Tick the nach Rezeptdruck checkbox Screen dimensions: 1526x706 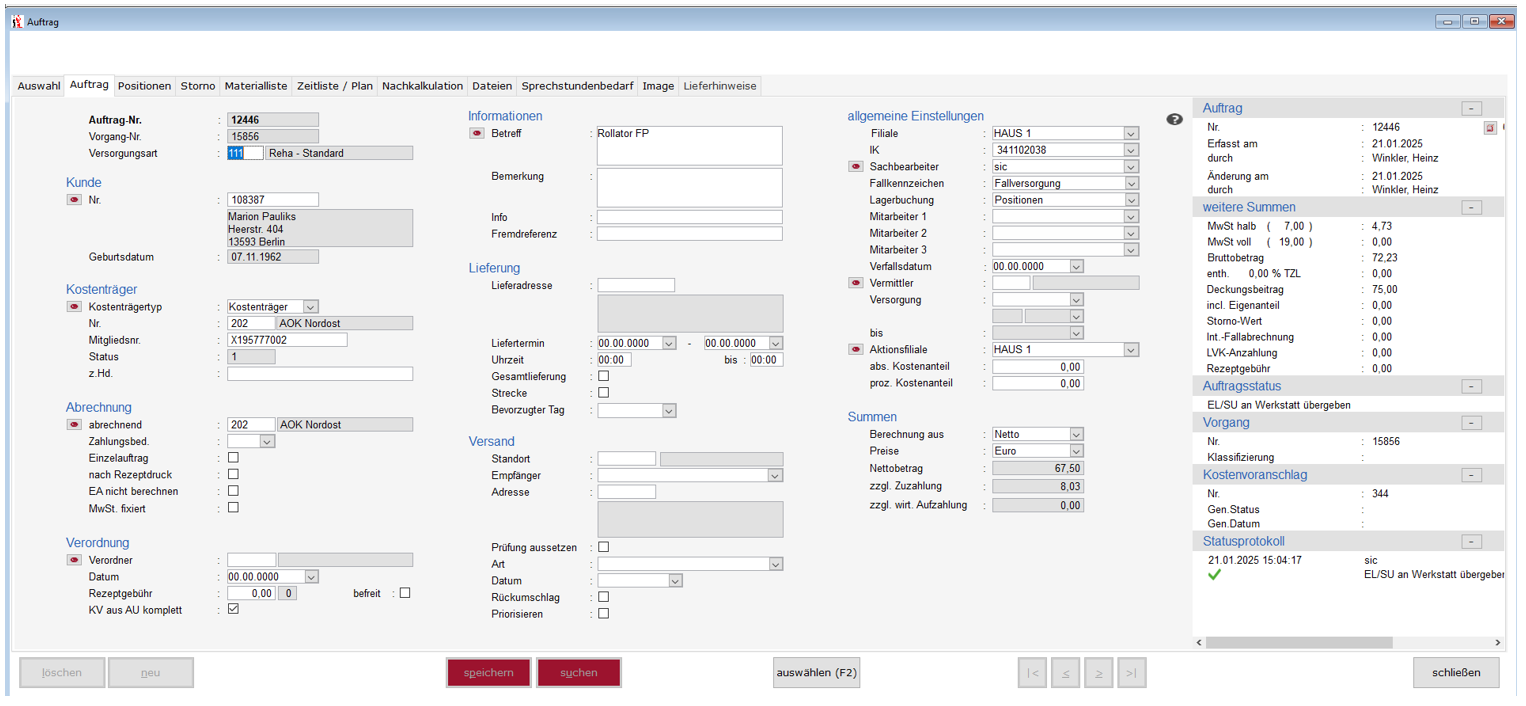pyautogui.click(x=233, y=474)
